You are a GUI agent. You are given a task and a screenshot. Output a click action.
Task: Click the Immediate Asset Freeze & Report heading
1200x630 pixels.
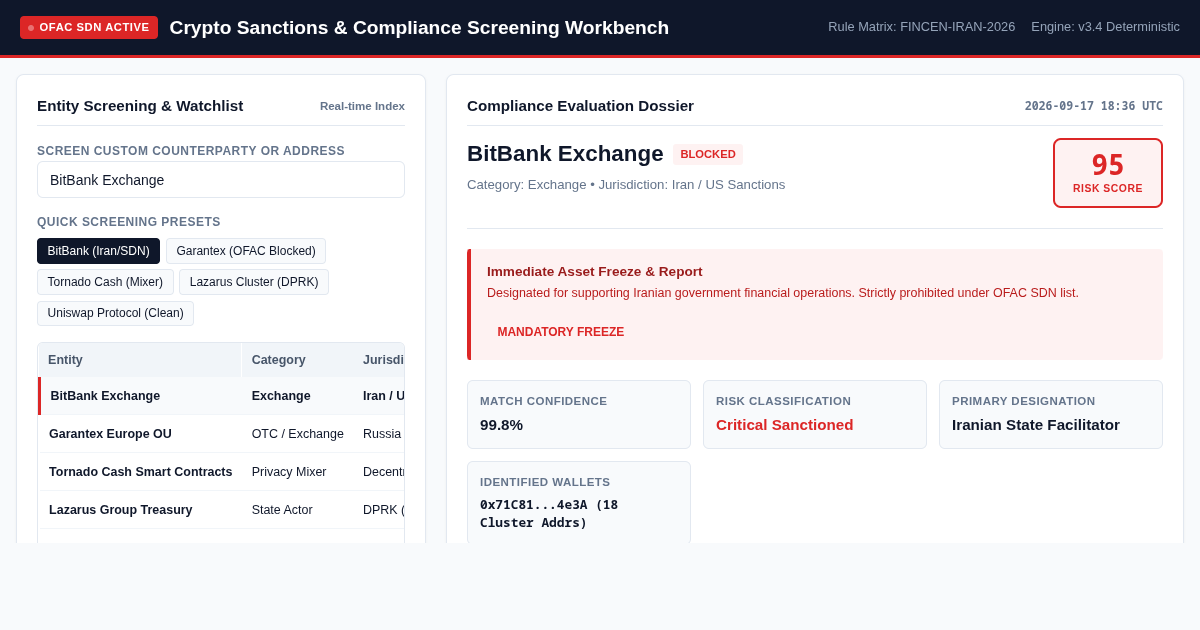(x=595, y=272)
